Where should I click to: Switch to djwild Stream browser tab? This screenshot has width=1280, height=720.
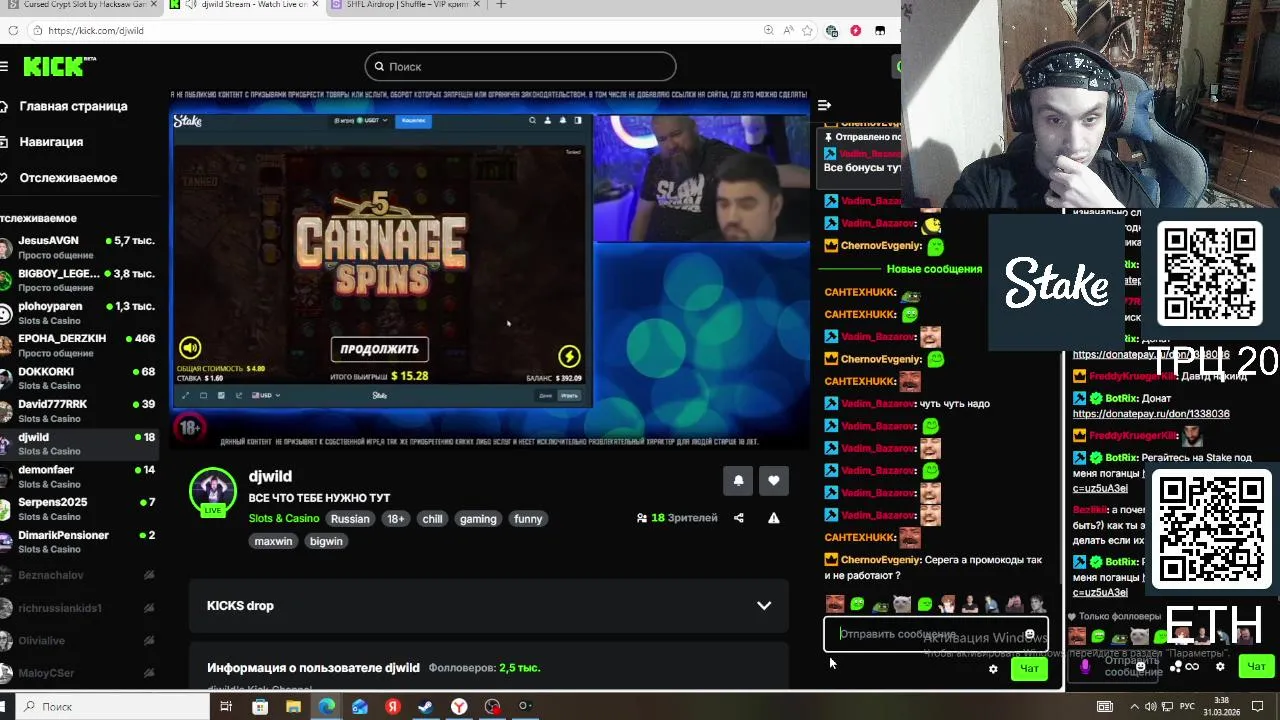coord(245,5)
